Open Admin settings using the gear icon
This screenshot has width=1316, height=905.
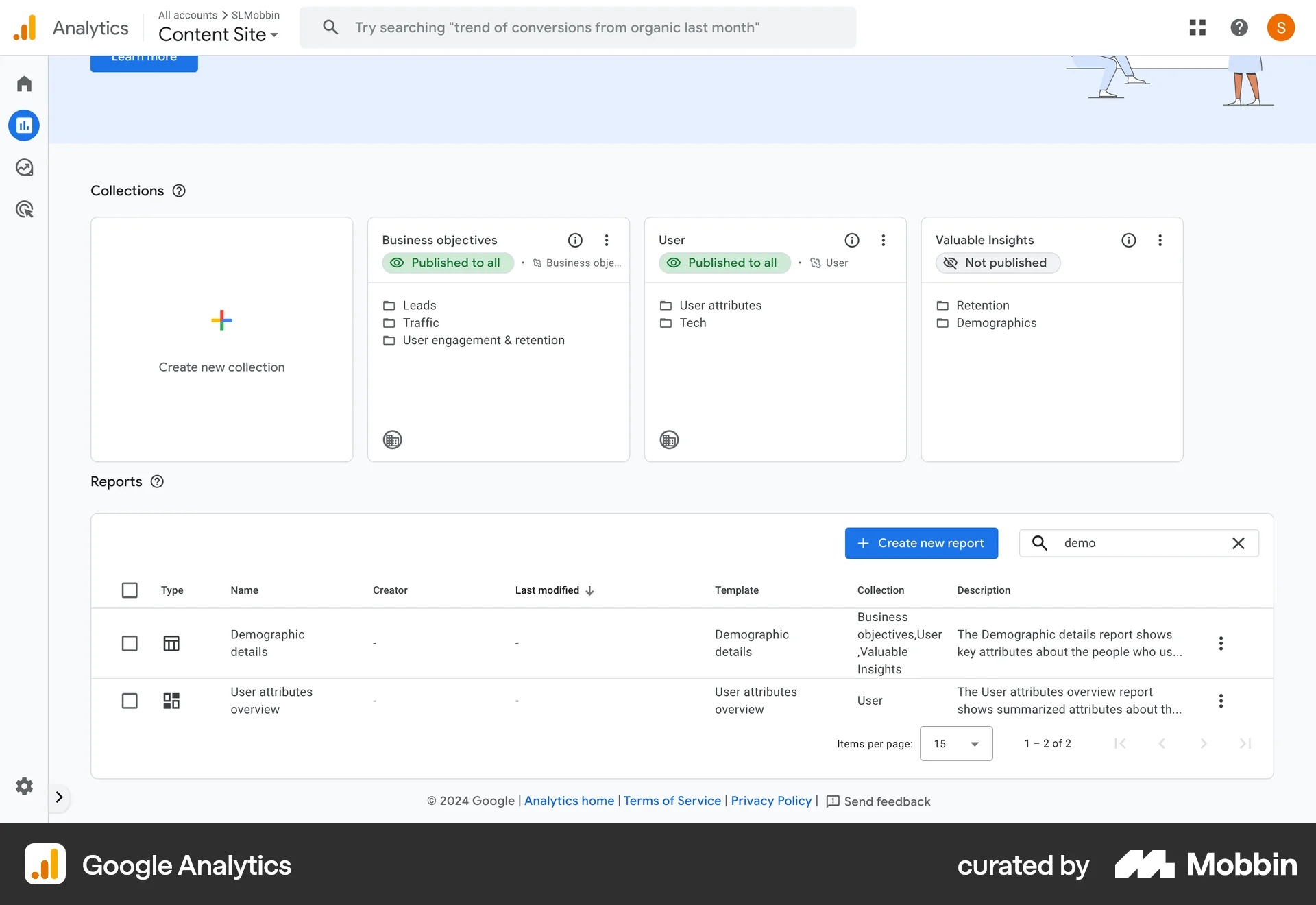click(x=24, y=786)
